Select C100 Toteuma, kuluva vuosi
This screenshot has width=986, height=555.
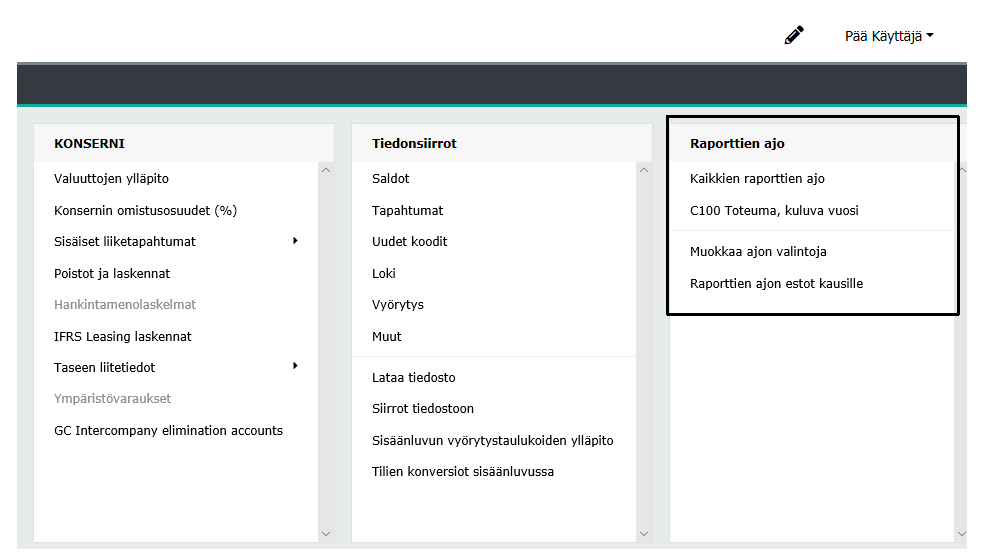pyautogui.click(x=774, y=211)
